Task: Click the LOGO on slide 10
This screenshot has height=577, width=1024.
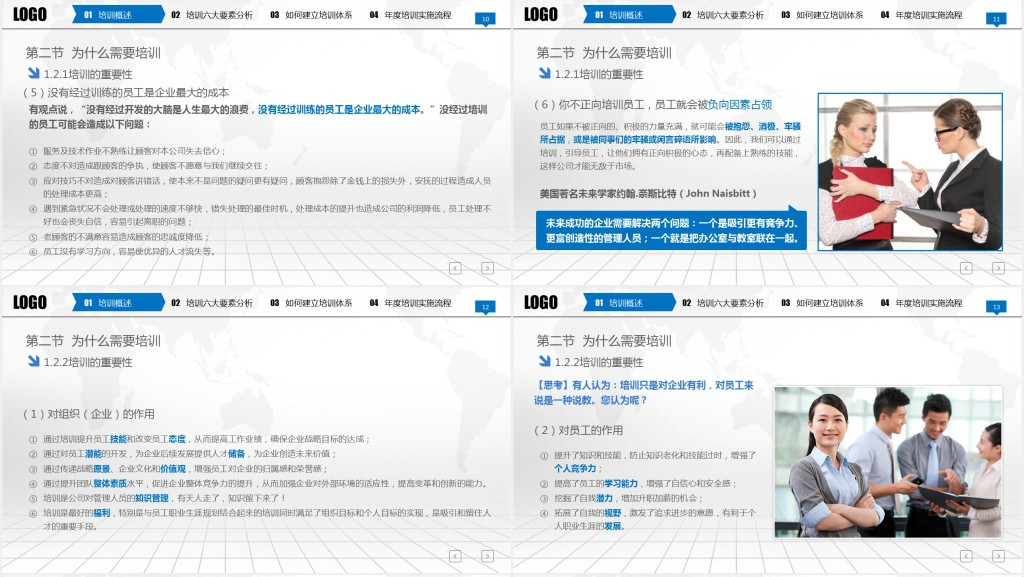Action: click(30, 14)
